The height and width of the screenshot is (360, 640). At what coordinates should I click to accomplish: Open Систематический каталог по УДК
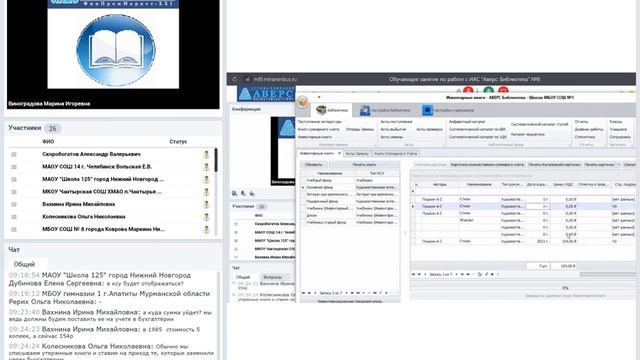pyautogui.click(x=478, y=137)
